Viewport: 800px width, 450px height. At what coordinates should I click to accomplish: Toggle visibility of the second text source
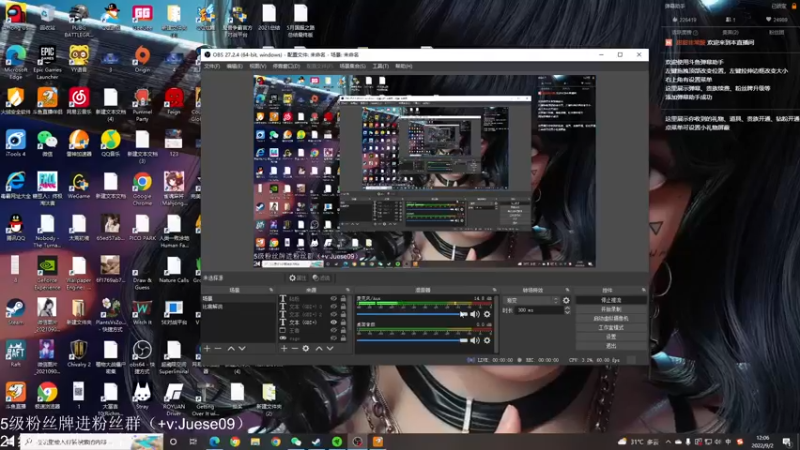click(334, 307)
